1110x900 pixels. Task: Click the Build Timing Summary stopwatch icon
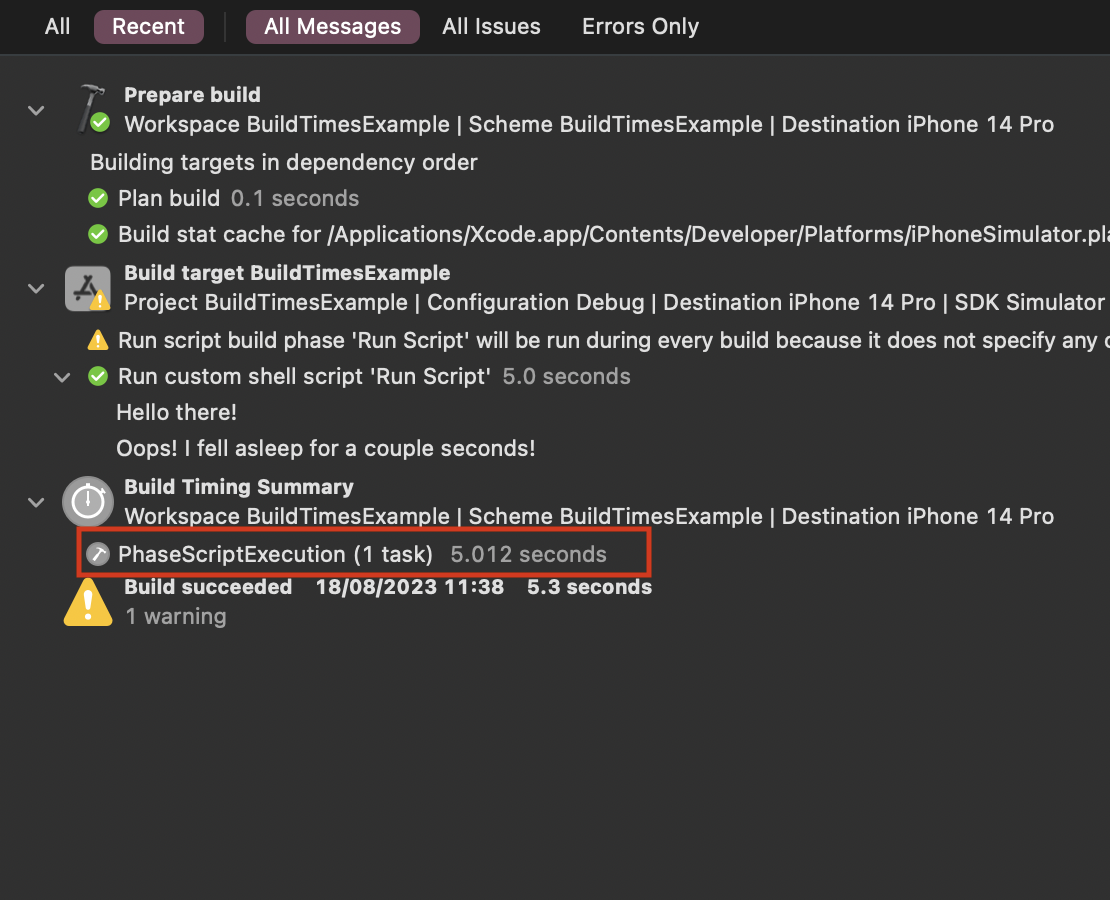(87, 501)
